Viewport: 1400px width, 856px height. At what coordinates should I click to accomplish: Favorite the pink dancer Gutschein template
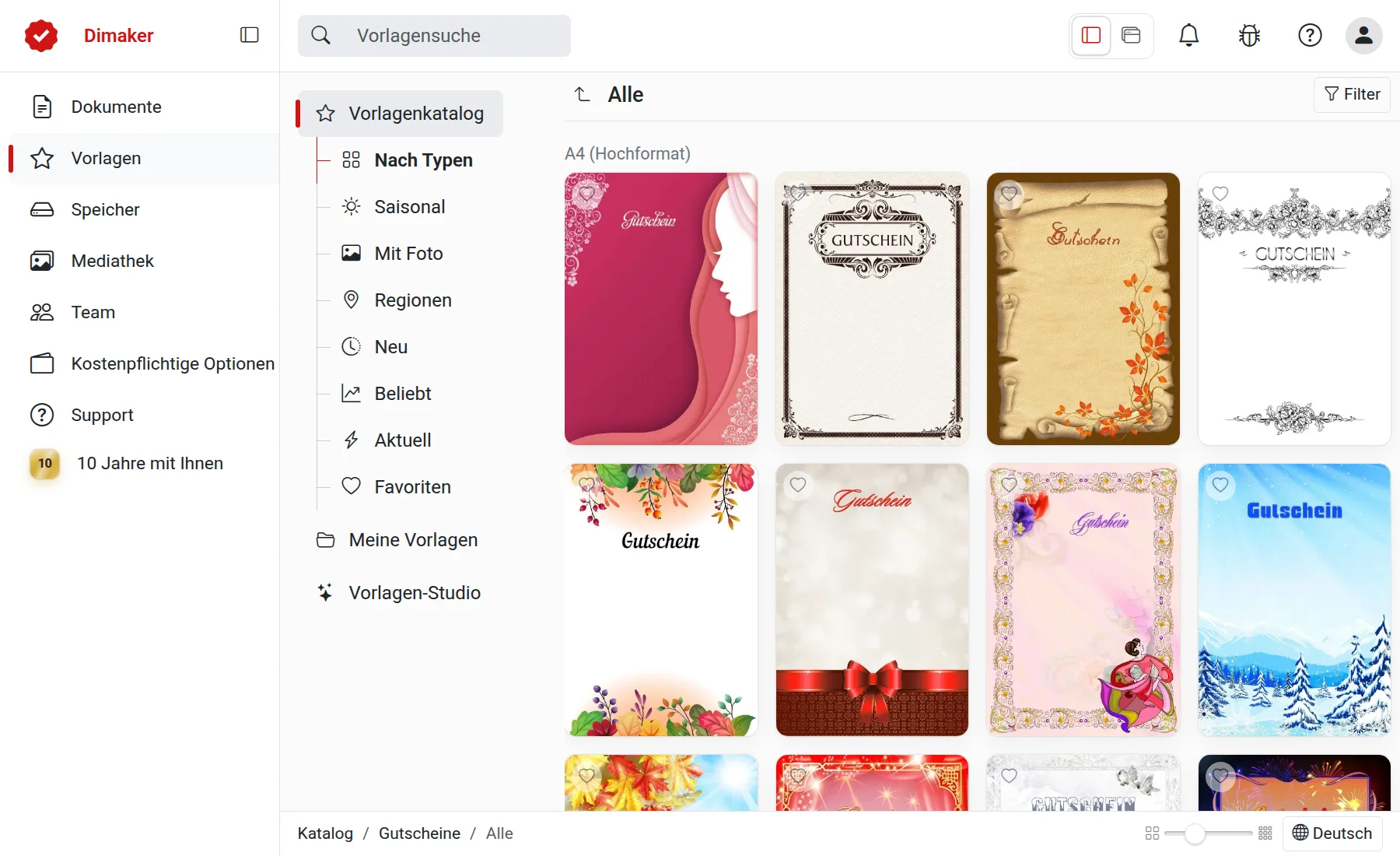pyautogui.click(x=1009, y=485)
